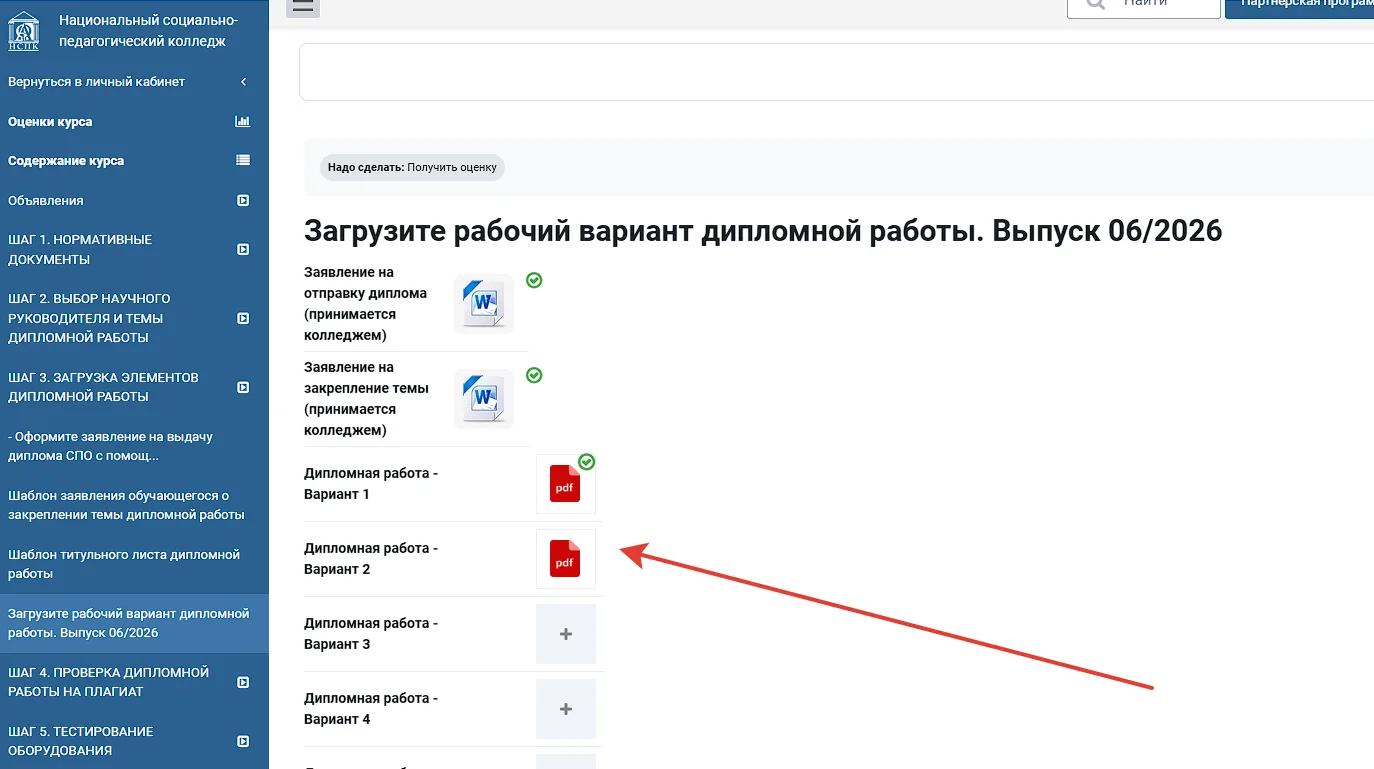Click the list icon beside Содержание курса
Image resolution: width=1374 pixels, height=769 pixels.
pos(243,160)
